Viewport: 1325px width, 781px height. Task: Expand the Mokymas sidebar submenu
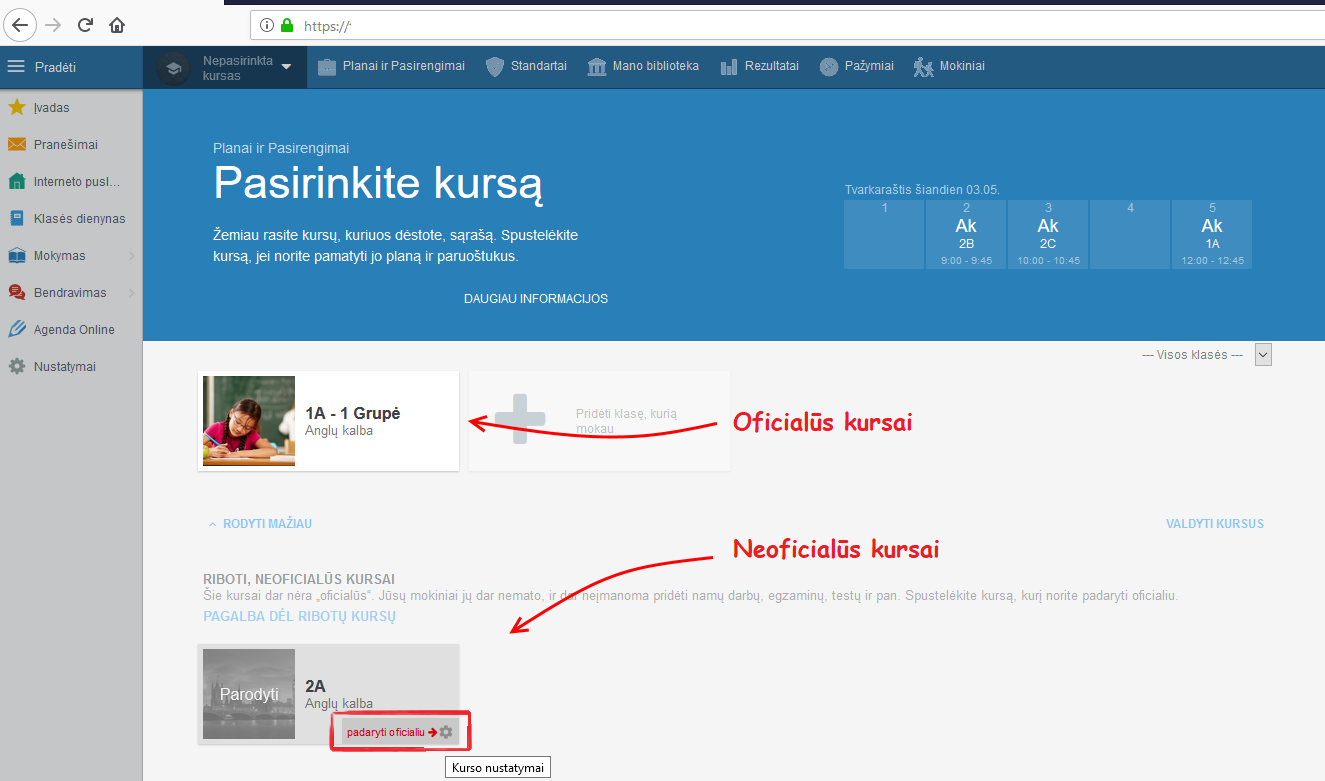[131, 256]
